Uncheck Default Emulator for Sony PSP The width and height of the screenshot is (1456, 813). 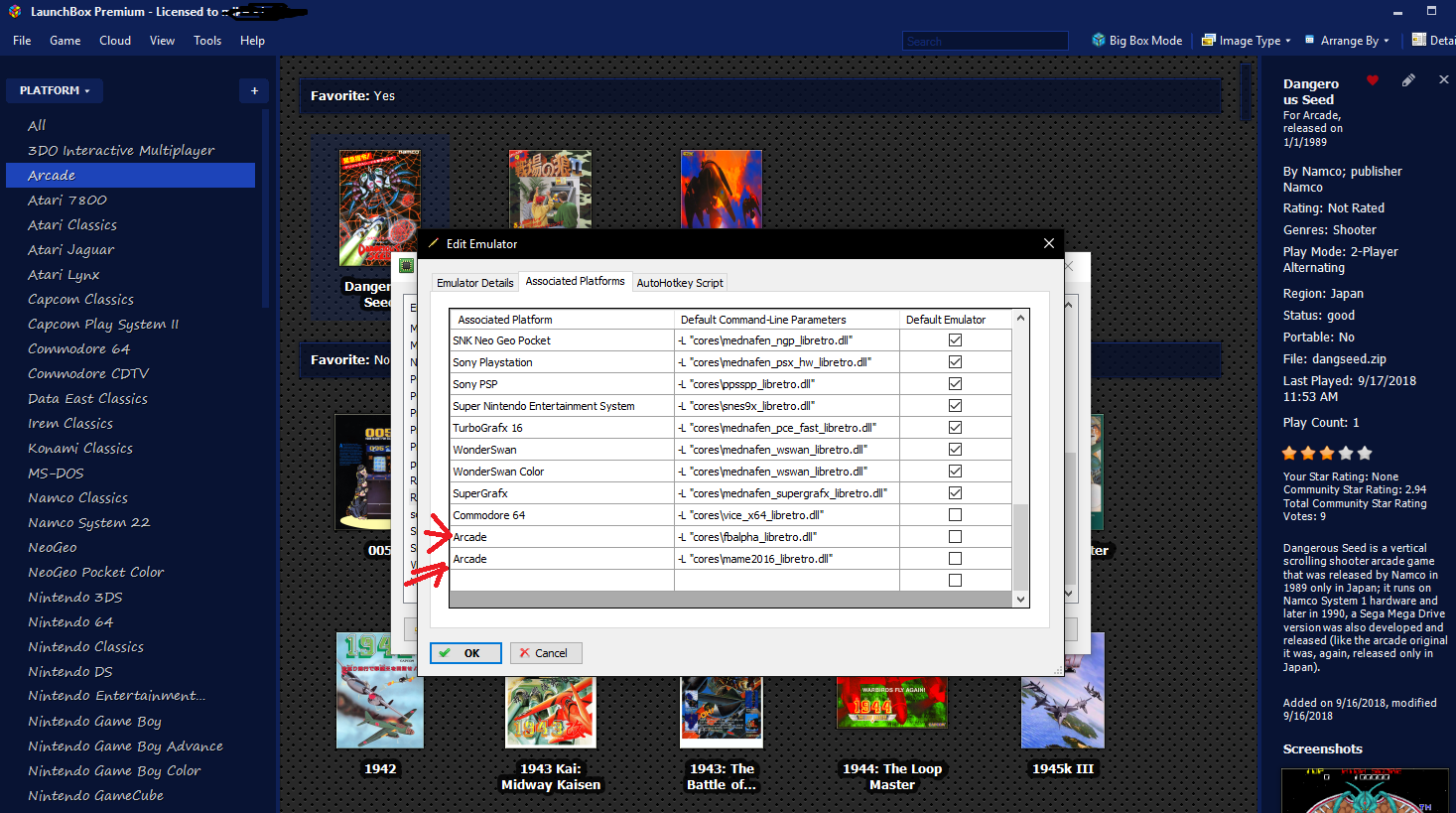[x=955, y=383]
